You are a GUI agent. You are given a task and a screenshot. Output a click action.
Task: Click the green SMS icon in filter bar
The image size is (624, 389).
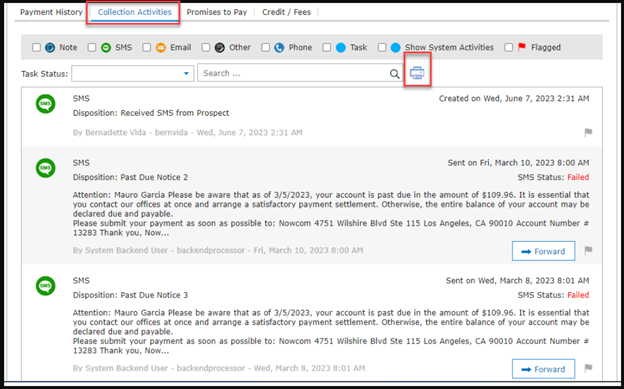(106, 48)
